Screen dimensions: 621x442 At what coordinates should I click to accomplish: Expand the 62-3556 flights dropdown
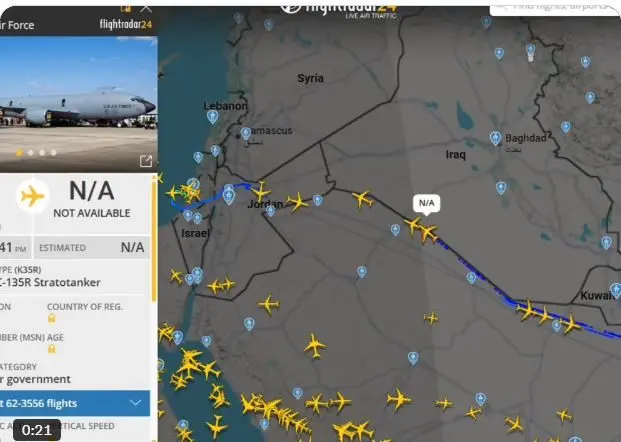point(75,403)
